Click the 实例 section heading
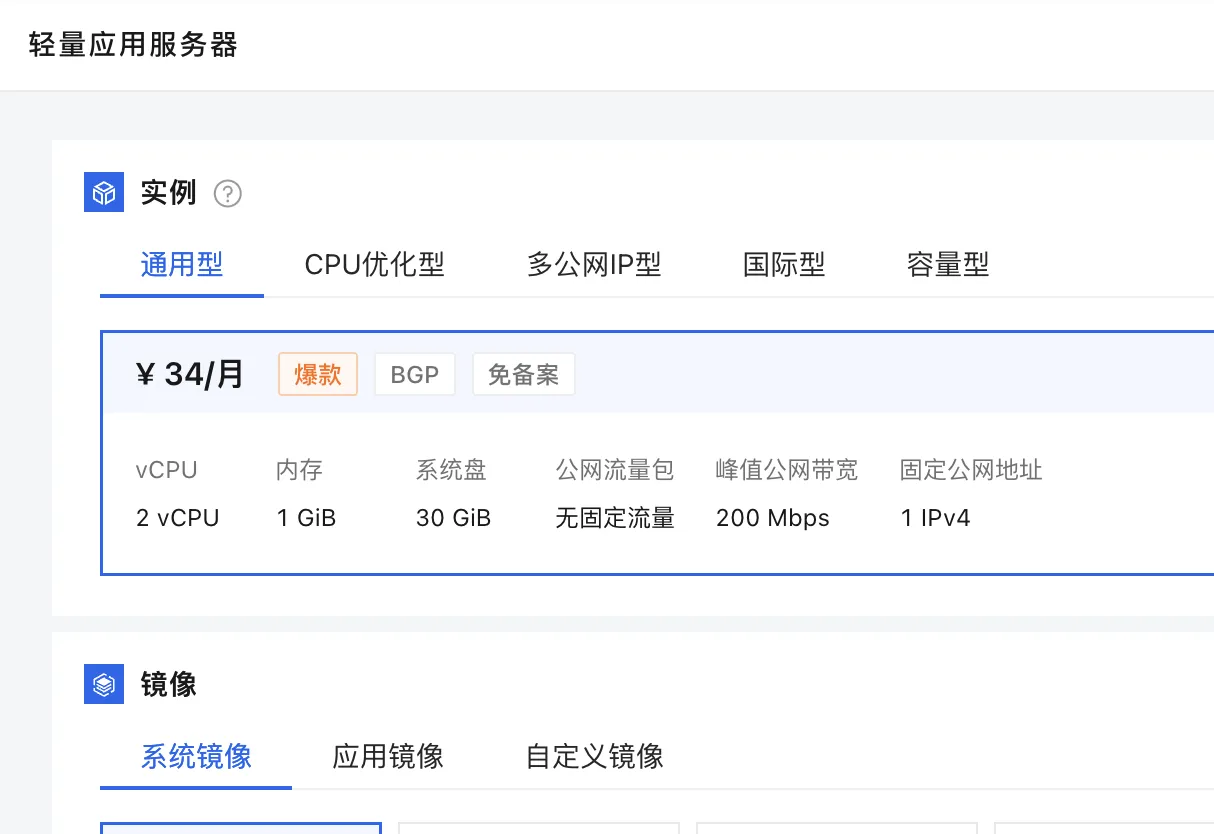The height and width of the screenshot is (834, 1214). click(168, 192)
